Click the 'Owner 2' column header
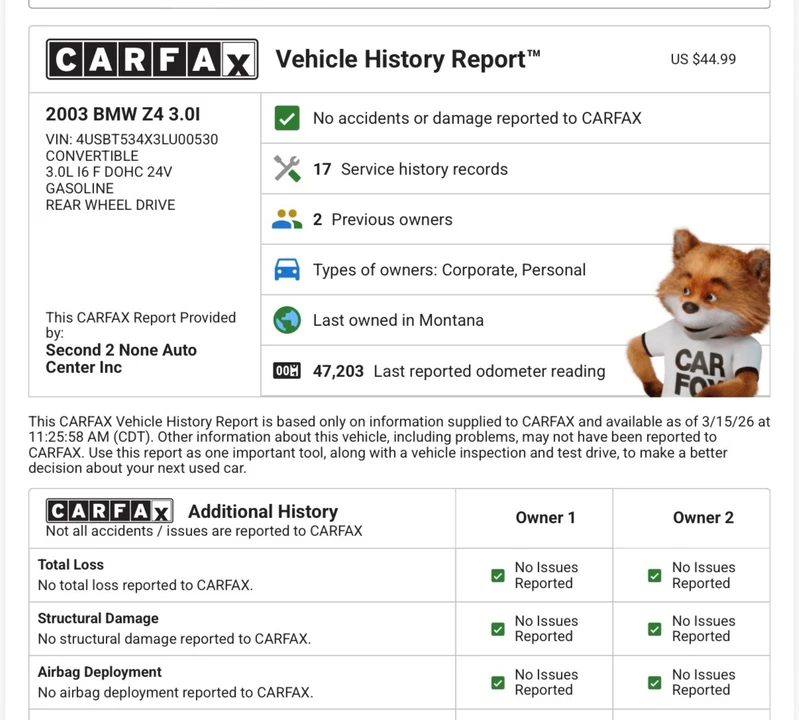799x720 pixels. point(703,518)
